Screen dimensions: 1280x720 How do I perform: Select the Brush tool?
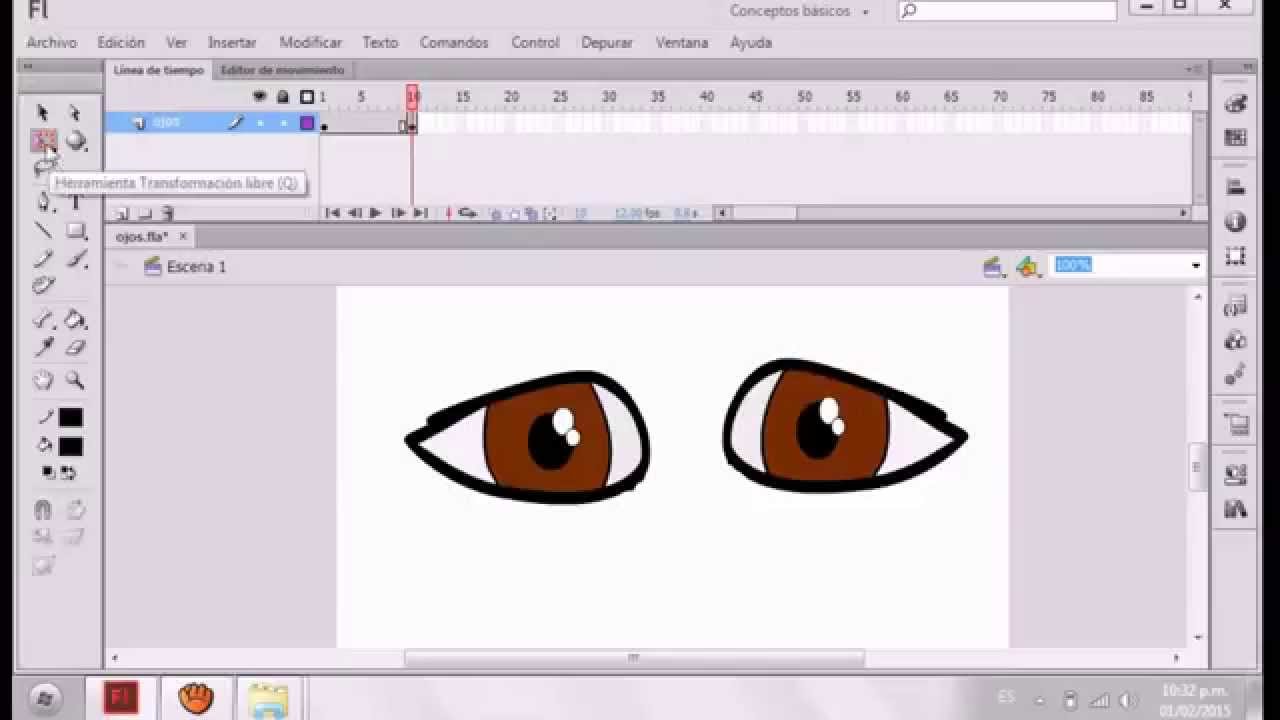pyautogui.click(x=76, y=259)
